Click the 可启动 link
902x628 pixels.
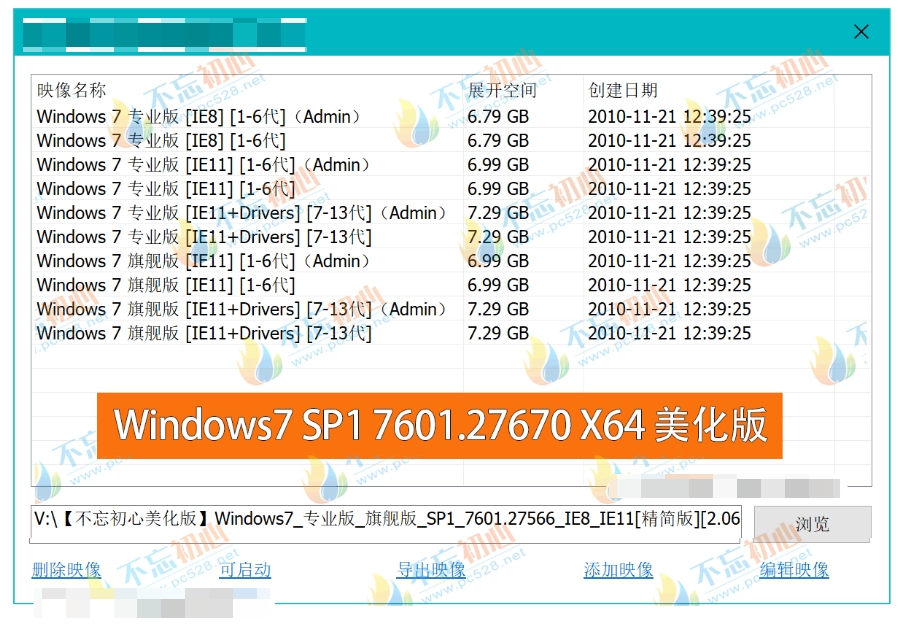pos(245,570)
